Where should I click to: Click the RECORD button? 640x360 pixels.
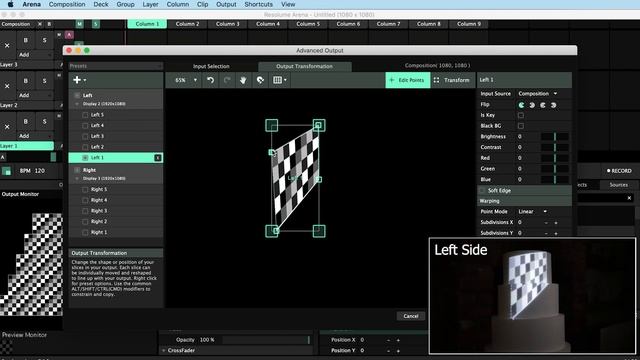click(619, 171)
